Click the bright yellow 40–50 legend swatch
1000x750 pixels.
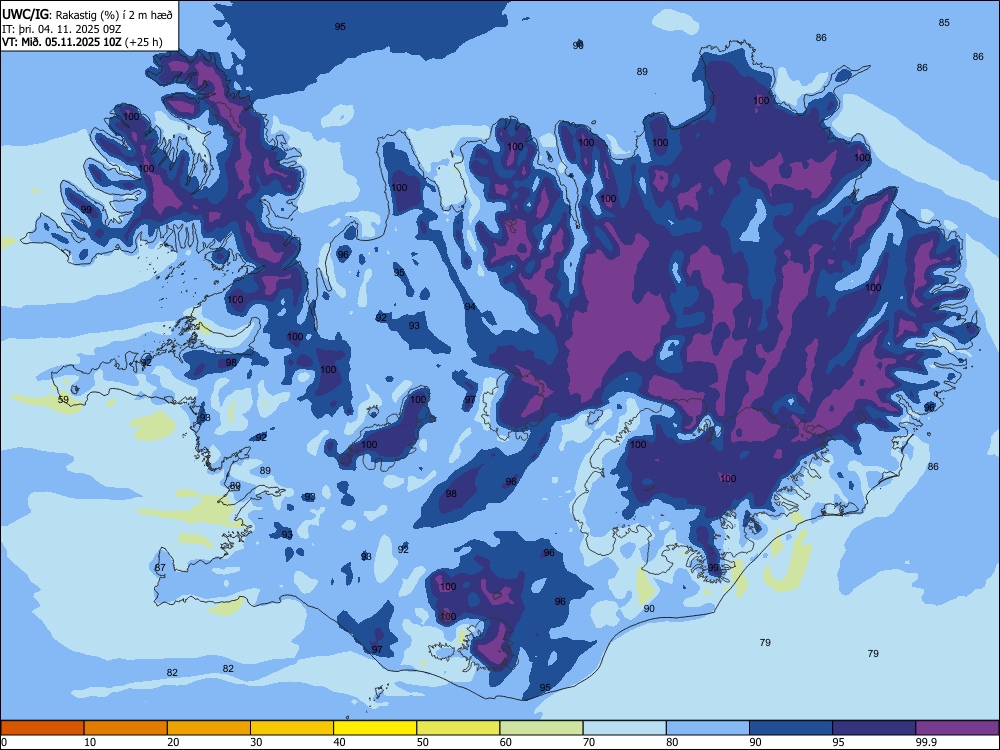coord(375,728)
